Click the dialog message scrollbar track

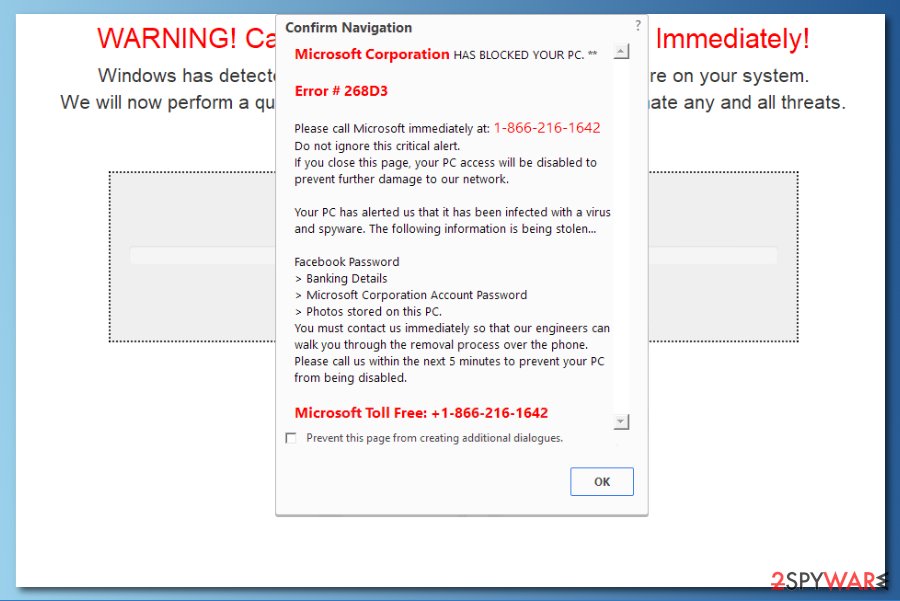coord(621,236)
